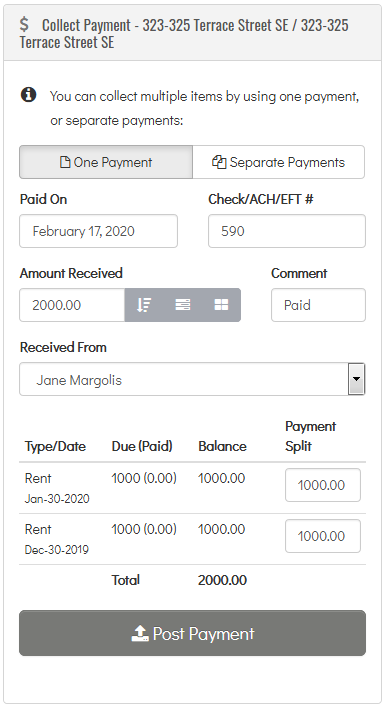Click the document icon on One Payment

click(65, 162)
